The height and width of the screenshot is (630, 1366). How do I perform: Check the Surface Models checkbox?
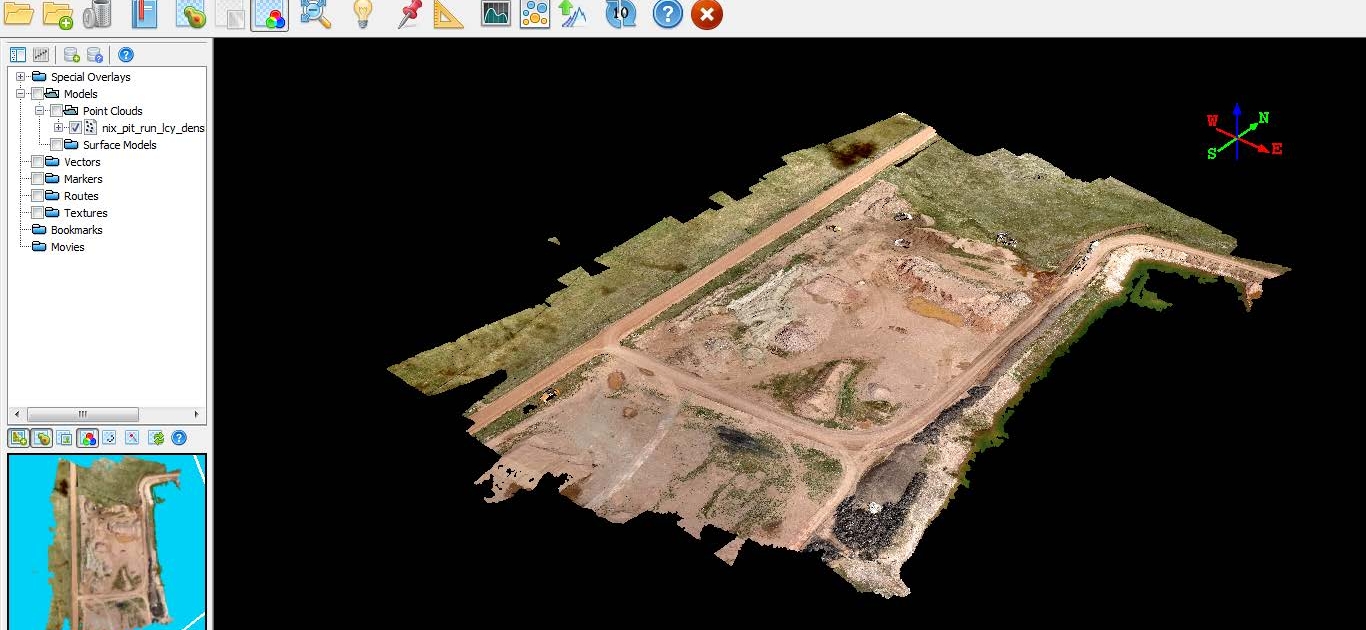tap(57, 145)
